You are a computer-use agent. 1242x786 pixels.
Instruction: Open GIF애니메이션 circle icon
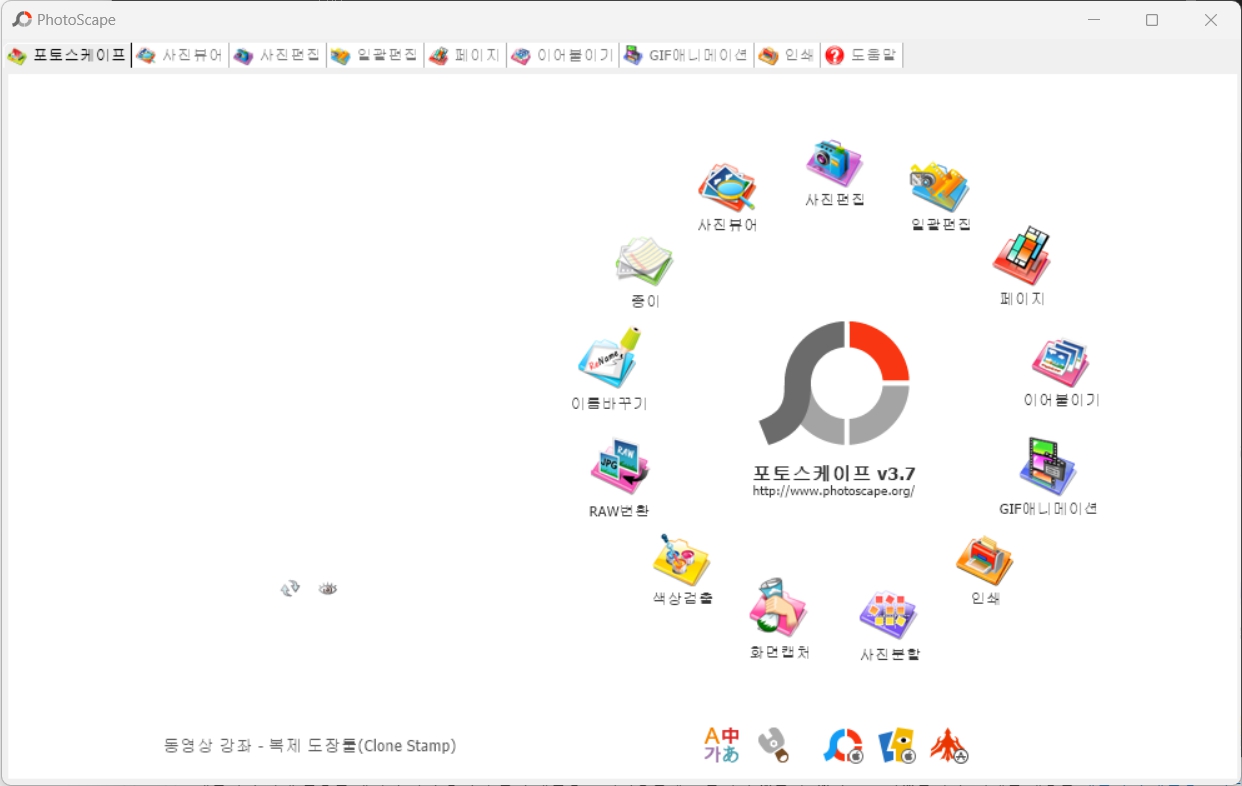1048,476
